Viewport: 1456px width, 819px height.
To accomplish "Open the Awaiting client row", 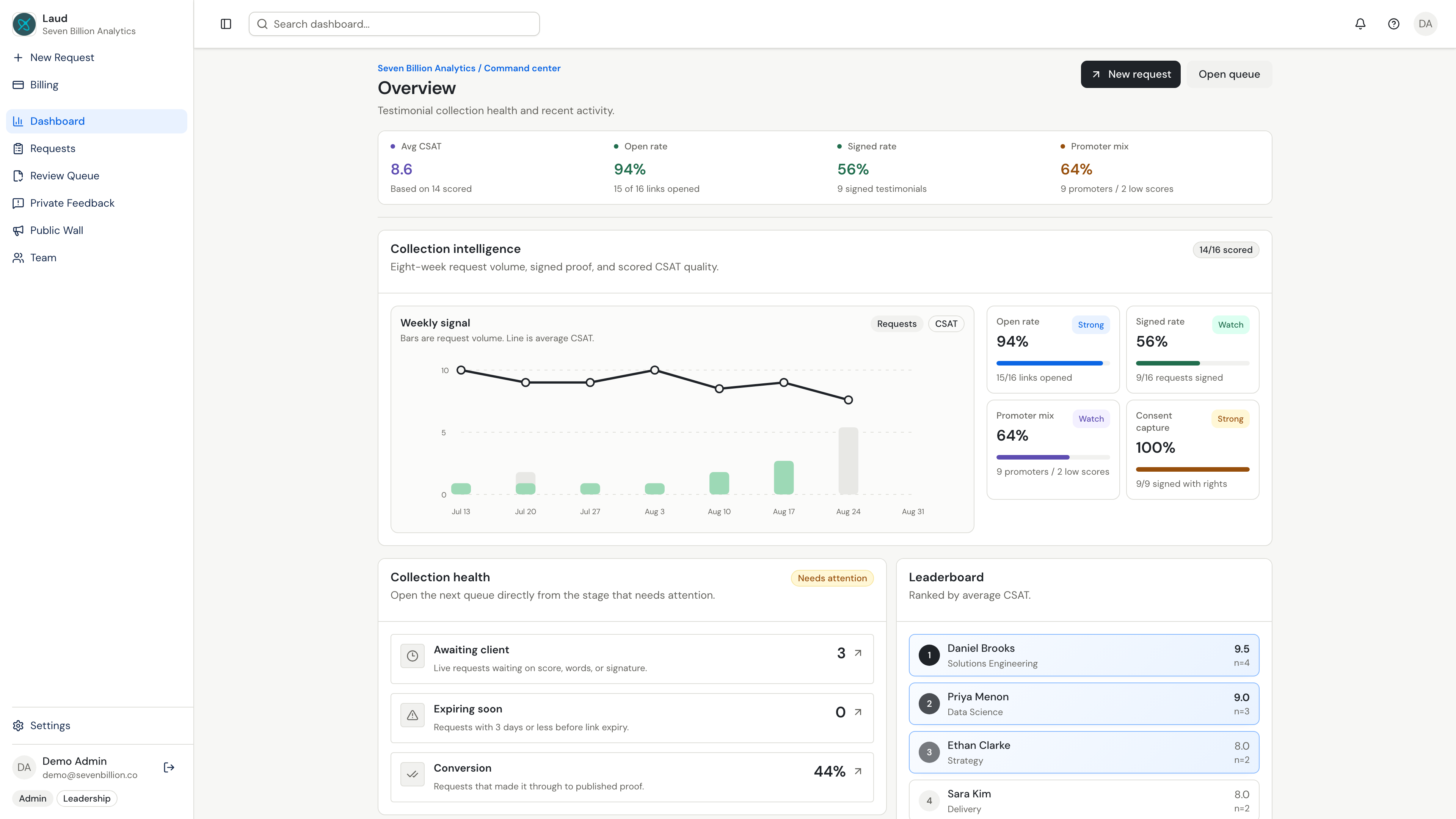I will click(x=632, y=659).
